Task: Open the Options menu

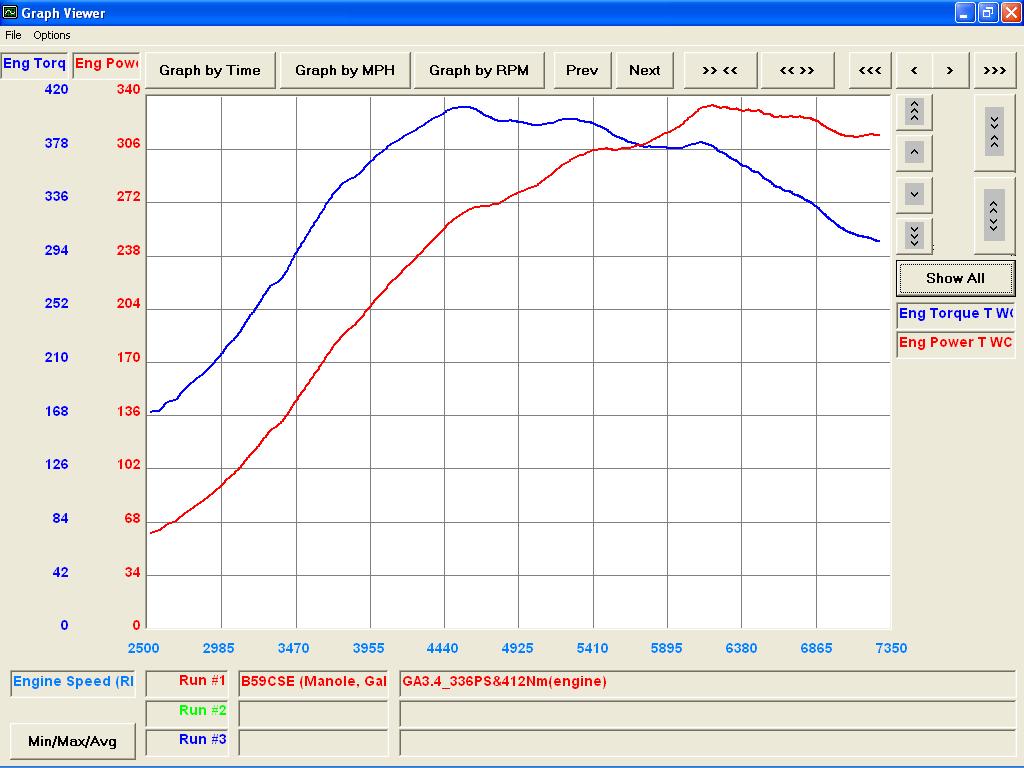Action: click(x=52, y=35)
